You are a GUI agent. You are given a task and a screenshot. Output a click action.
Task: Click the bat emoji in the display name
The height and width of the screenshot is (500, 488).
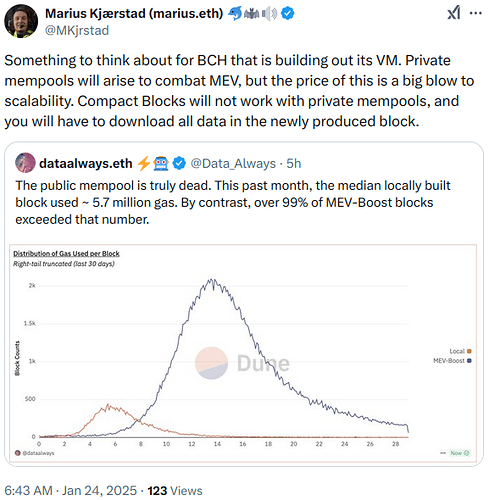coord(252,14)
